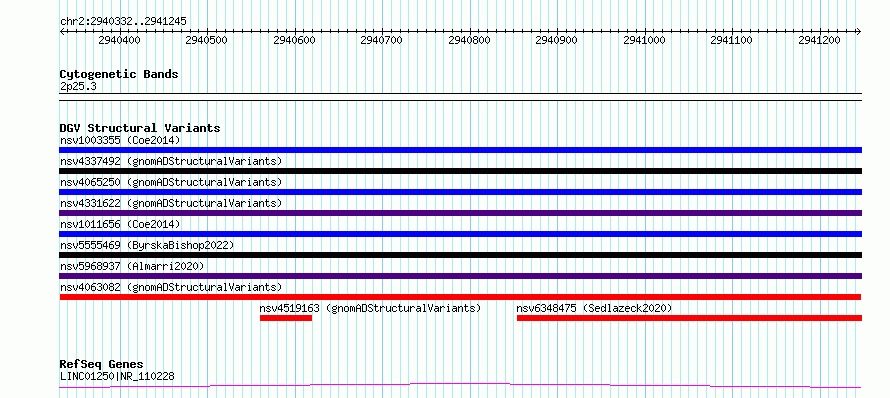Click ruler position 2940400

click(x=120, y=40)
